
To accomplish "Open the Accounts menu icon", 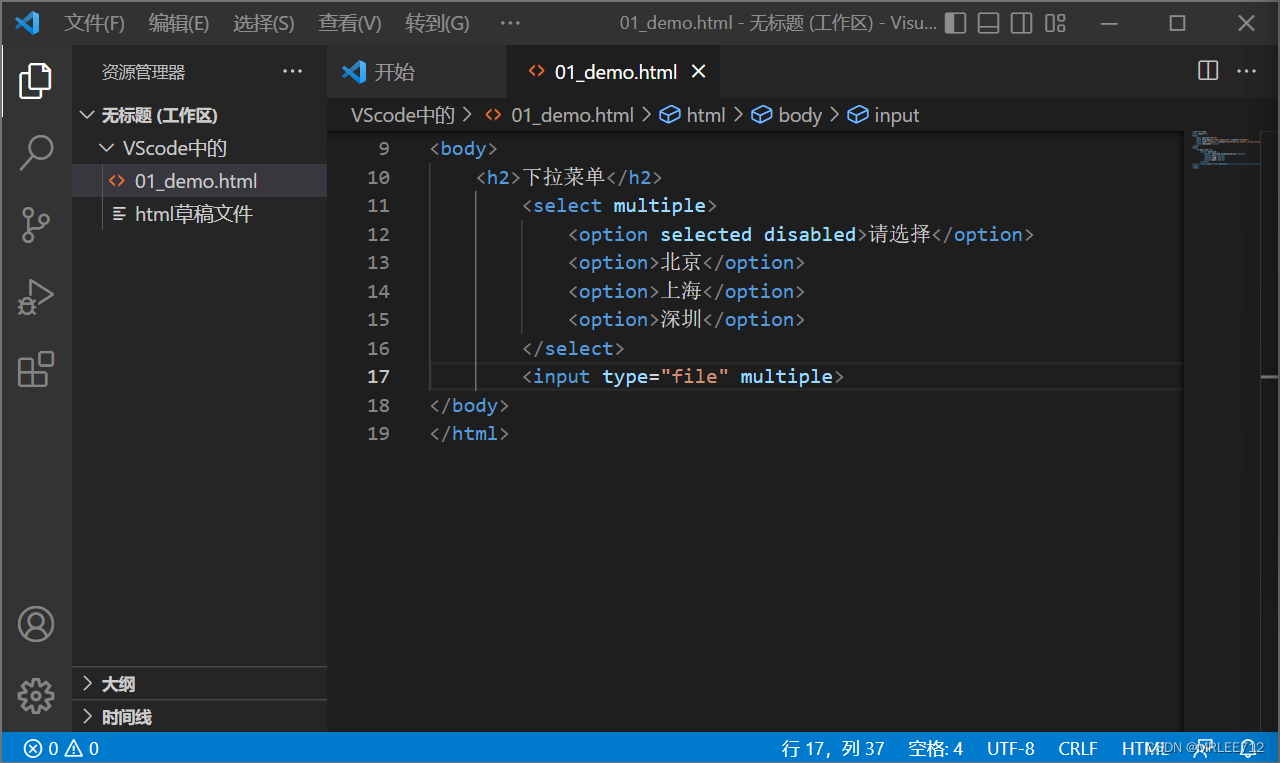I will coord(36,624).
